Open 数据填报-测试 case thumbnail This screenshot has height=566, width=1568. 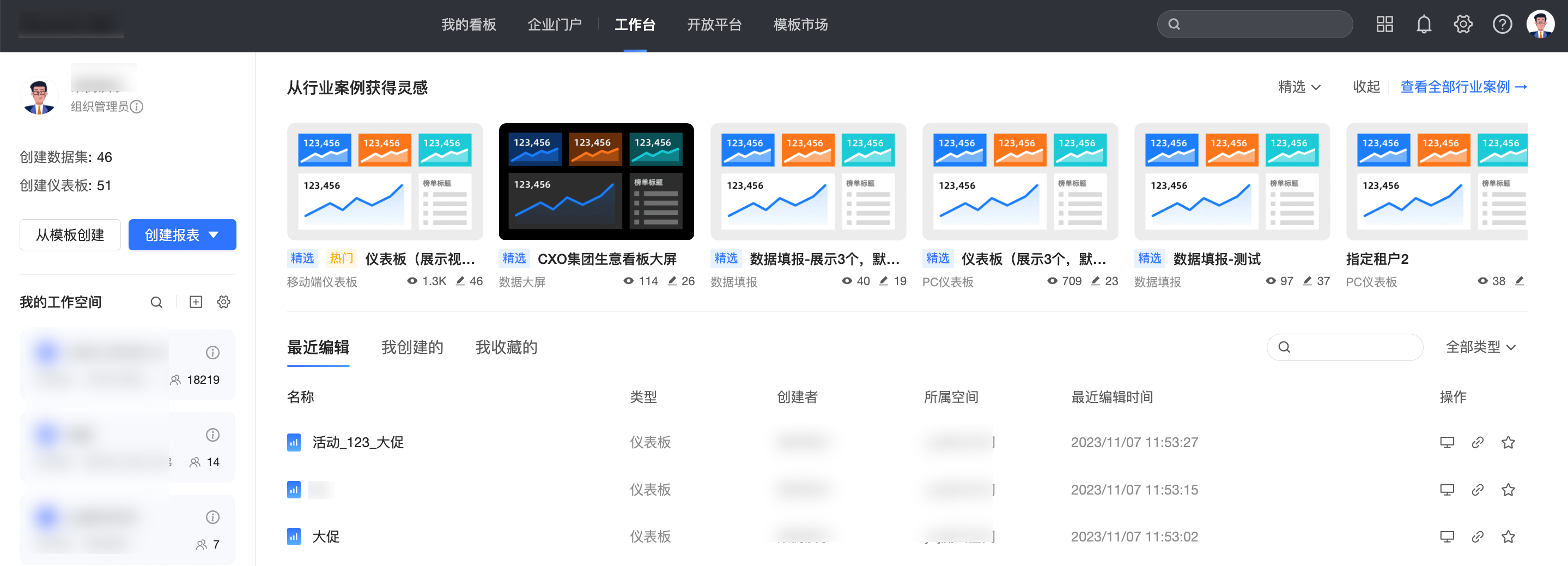click(x=1231, y=182)
